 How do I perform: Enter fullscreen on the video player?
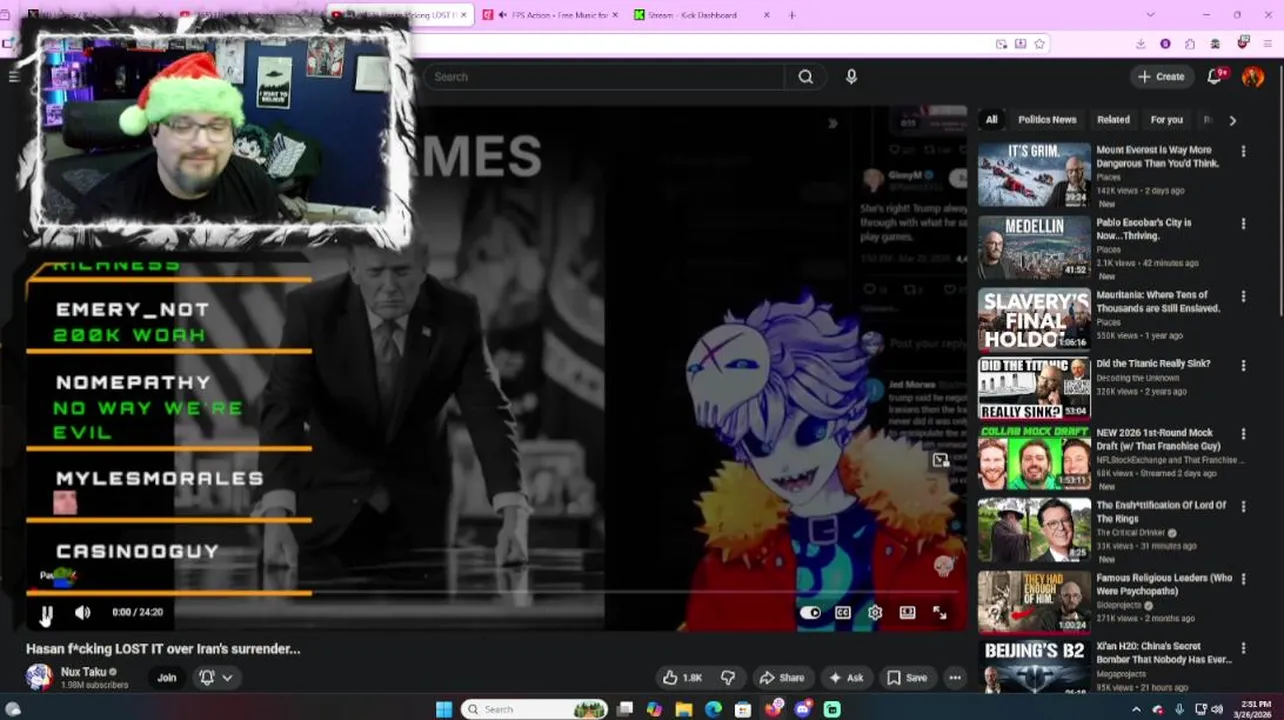pos(940,613)
